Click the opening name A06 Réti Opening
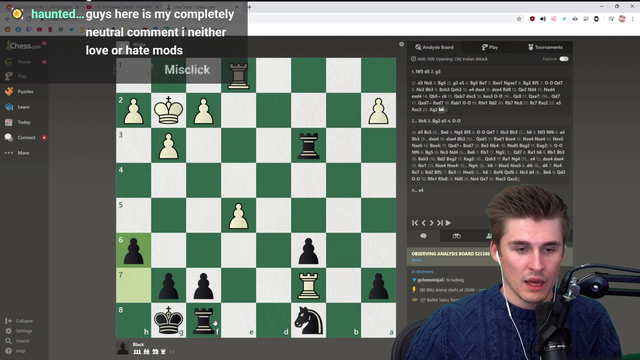The height and width of the screenshot is (360, 640). pyautogui.click(x=452, y=59)
